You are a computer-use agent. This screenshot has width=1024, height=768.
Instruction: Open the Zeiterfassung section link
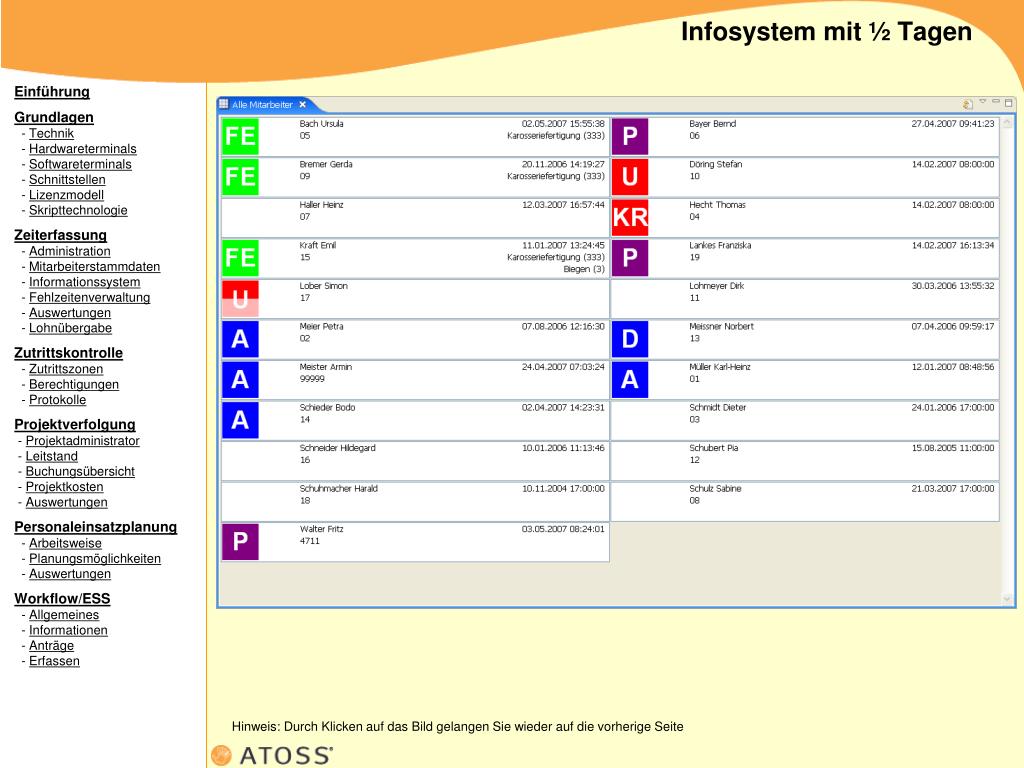pos(61,235)
